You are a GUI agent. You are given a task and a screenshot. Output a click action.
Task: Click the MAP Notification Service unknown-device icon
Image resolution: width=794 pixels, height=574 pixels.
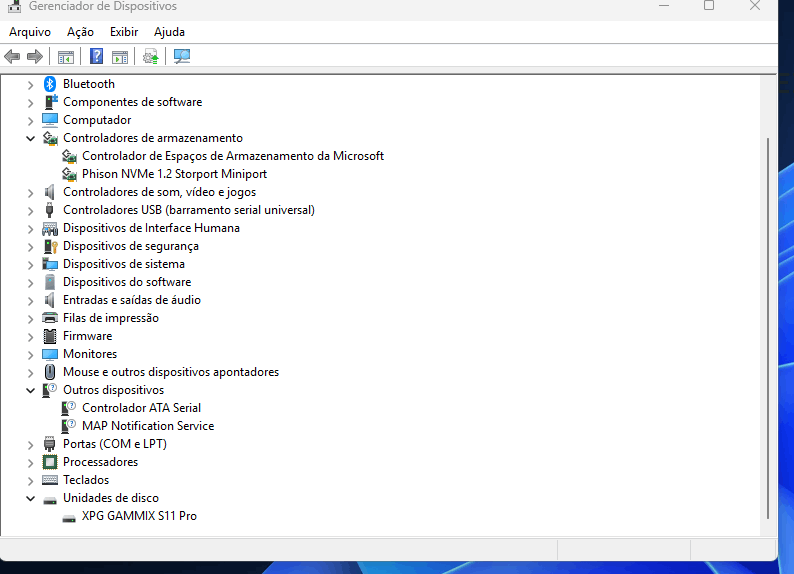69,426
